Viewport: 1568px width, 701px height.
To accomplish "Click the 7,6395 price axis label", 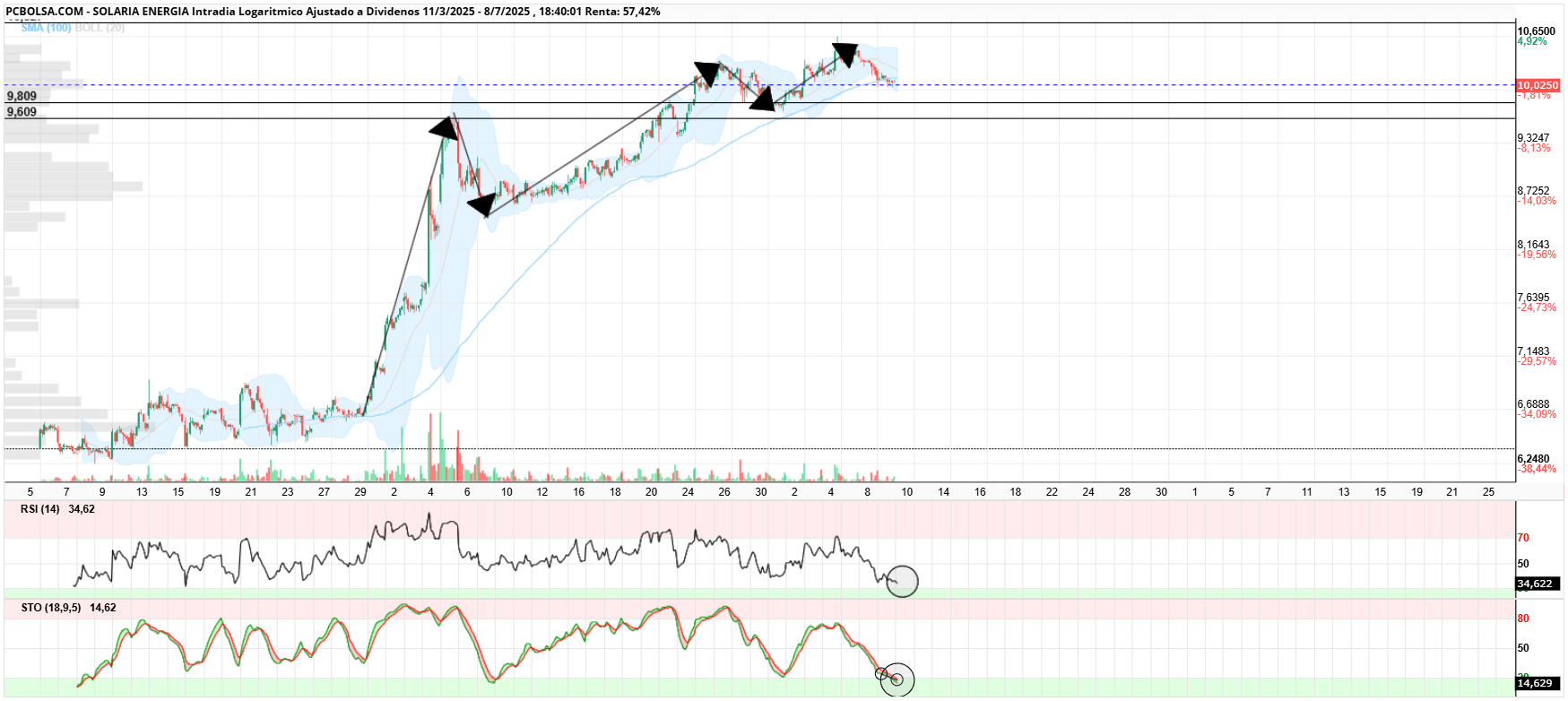I will [x=1533, y=298].
